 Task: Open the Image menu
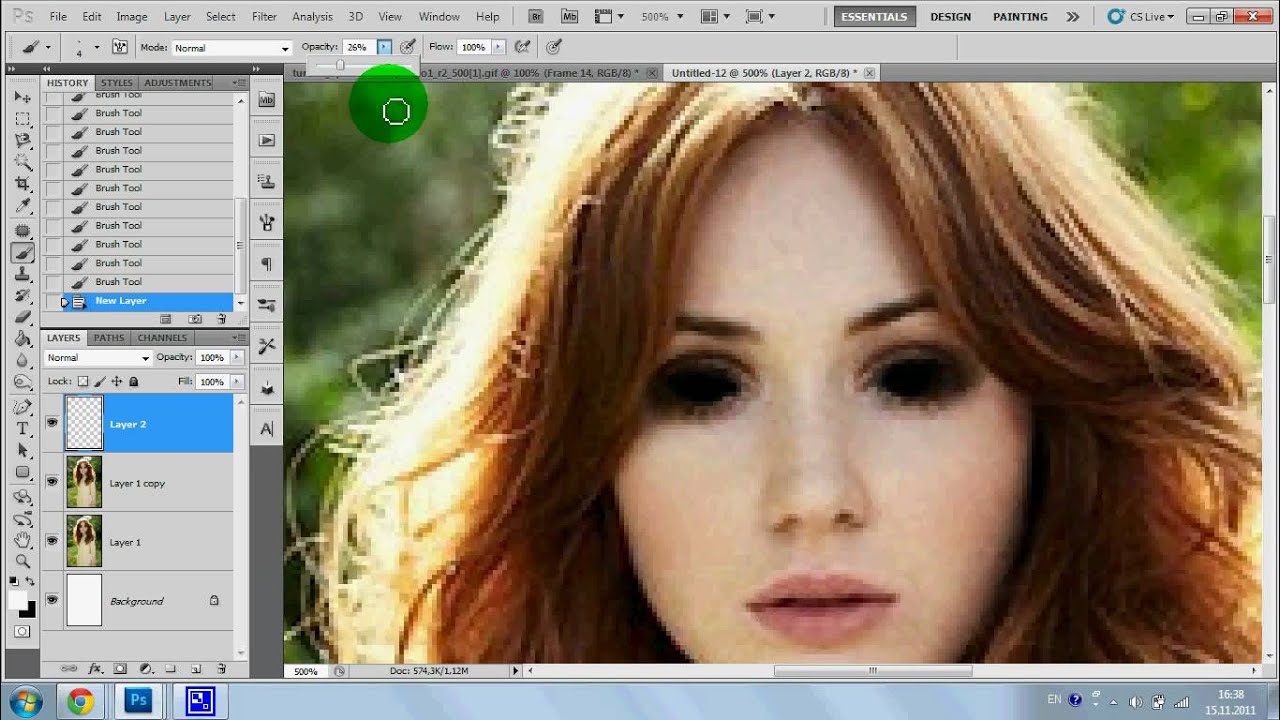click(132, 17)
